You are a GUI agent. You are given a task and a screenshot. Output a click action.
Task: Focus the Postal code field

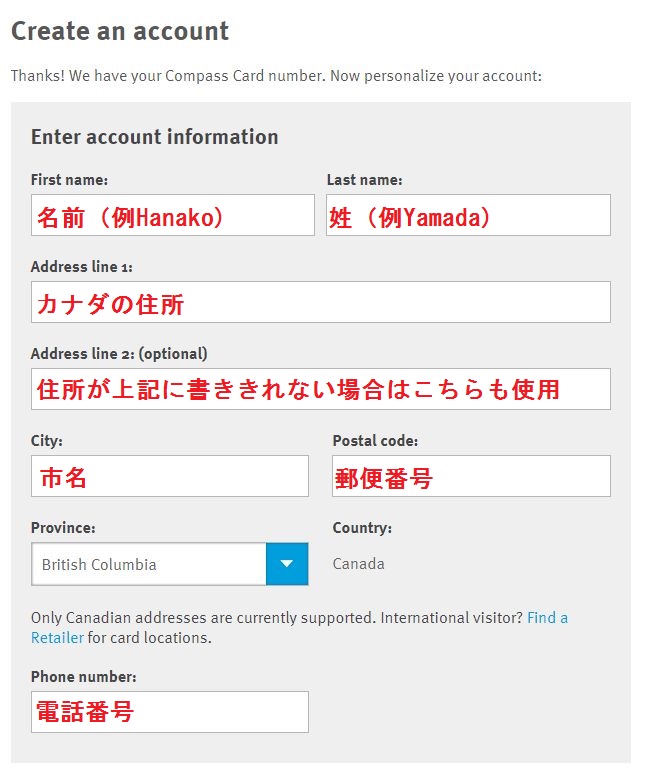pyautogui.click(x=471, y=476)
